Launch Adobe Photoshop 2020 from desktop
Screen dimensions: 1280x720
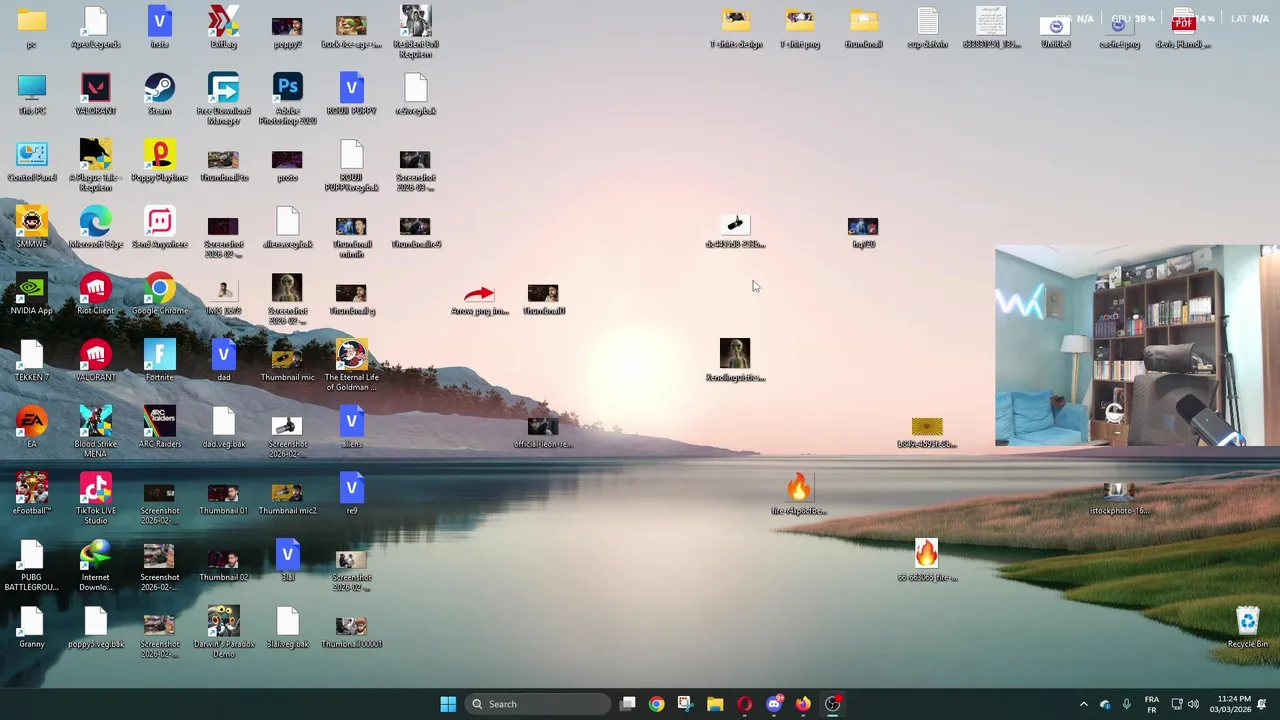(287, 99)
